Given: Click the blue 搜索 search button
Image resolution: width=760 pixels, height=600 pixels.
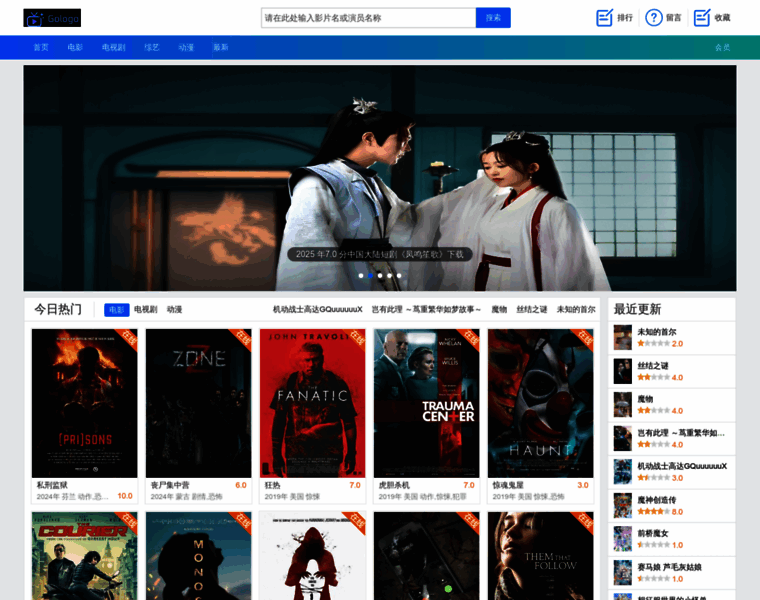Looking at the screenshot, I should (493, 18).
